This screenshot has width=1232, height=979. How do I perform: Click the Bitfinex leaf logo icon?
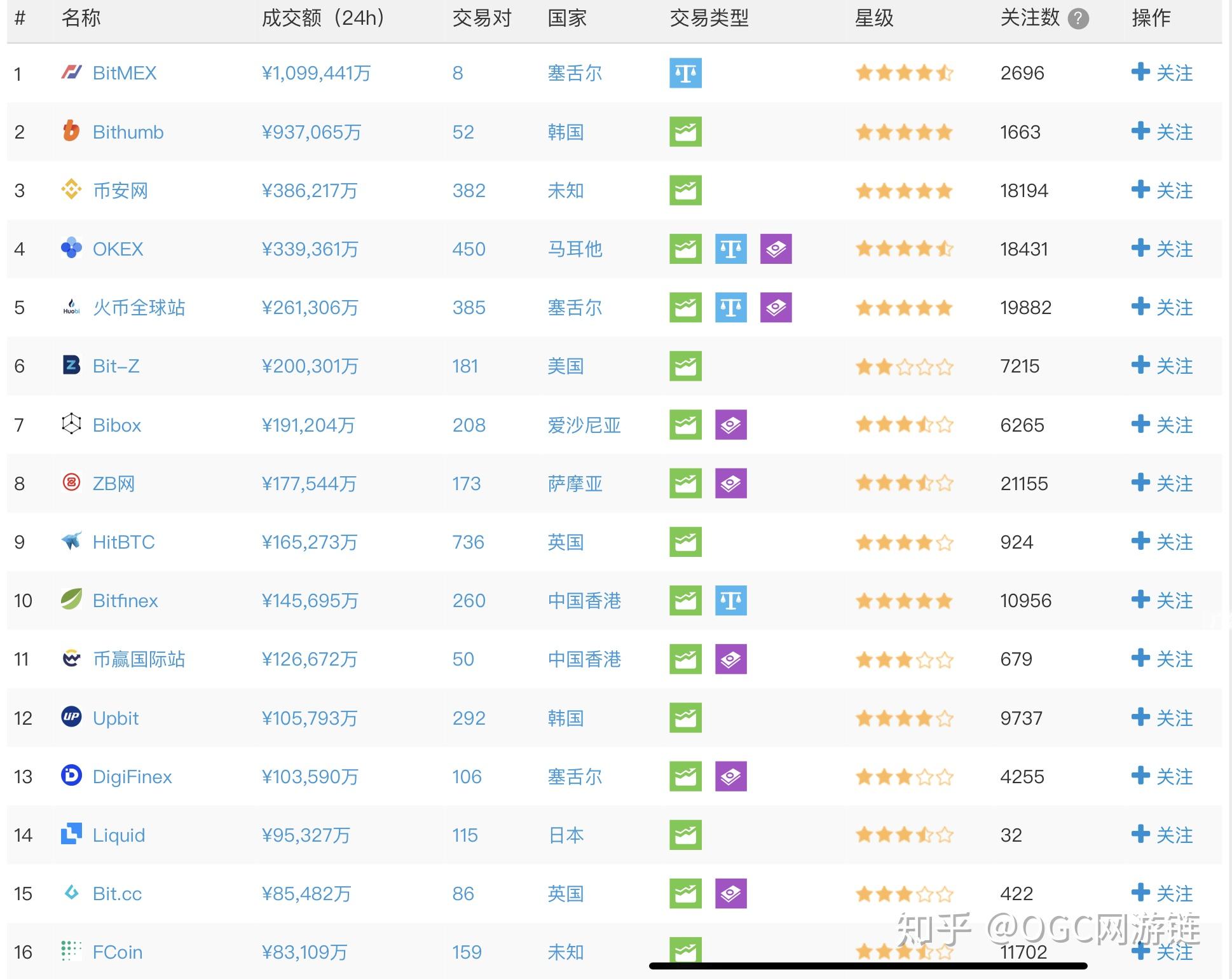click(x=71, y=599)
